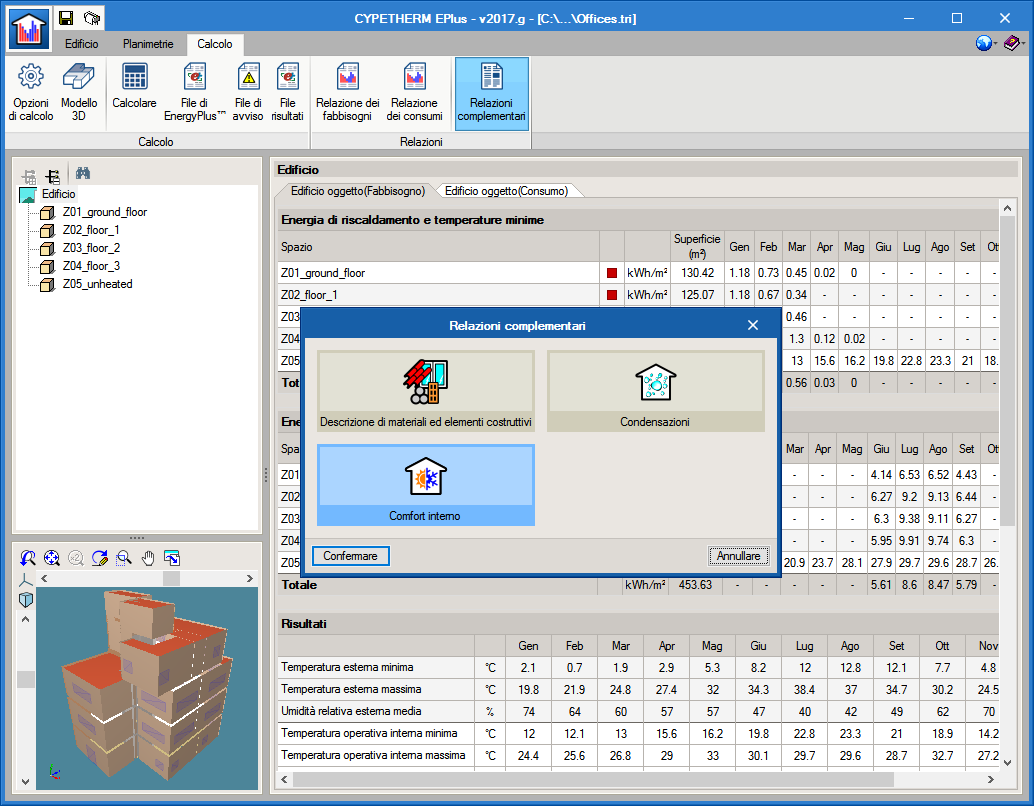1034x806 pixels.
Task: Click the CYPETHERM application logo
Action: click(x=28, y=30)
